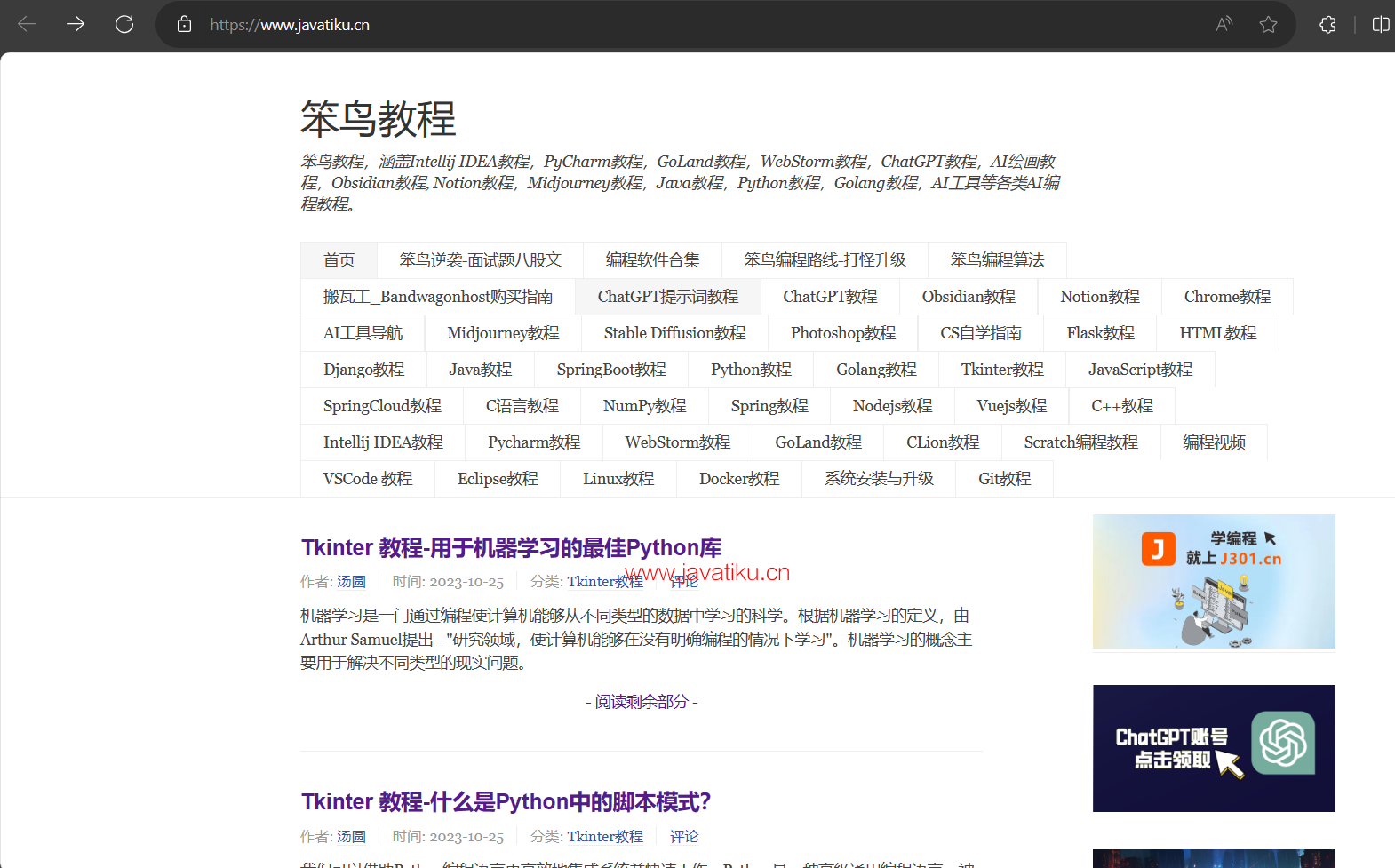Open Django教程 menu item
Viewport: 1395px width, 868px height.
(363, 370)
